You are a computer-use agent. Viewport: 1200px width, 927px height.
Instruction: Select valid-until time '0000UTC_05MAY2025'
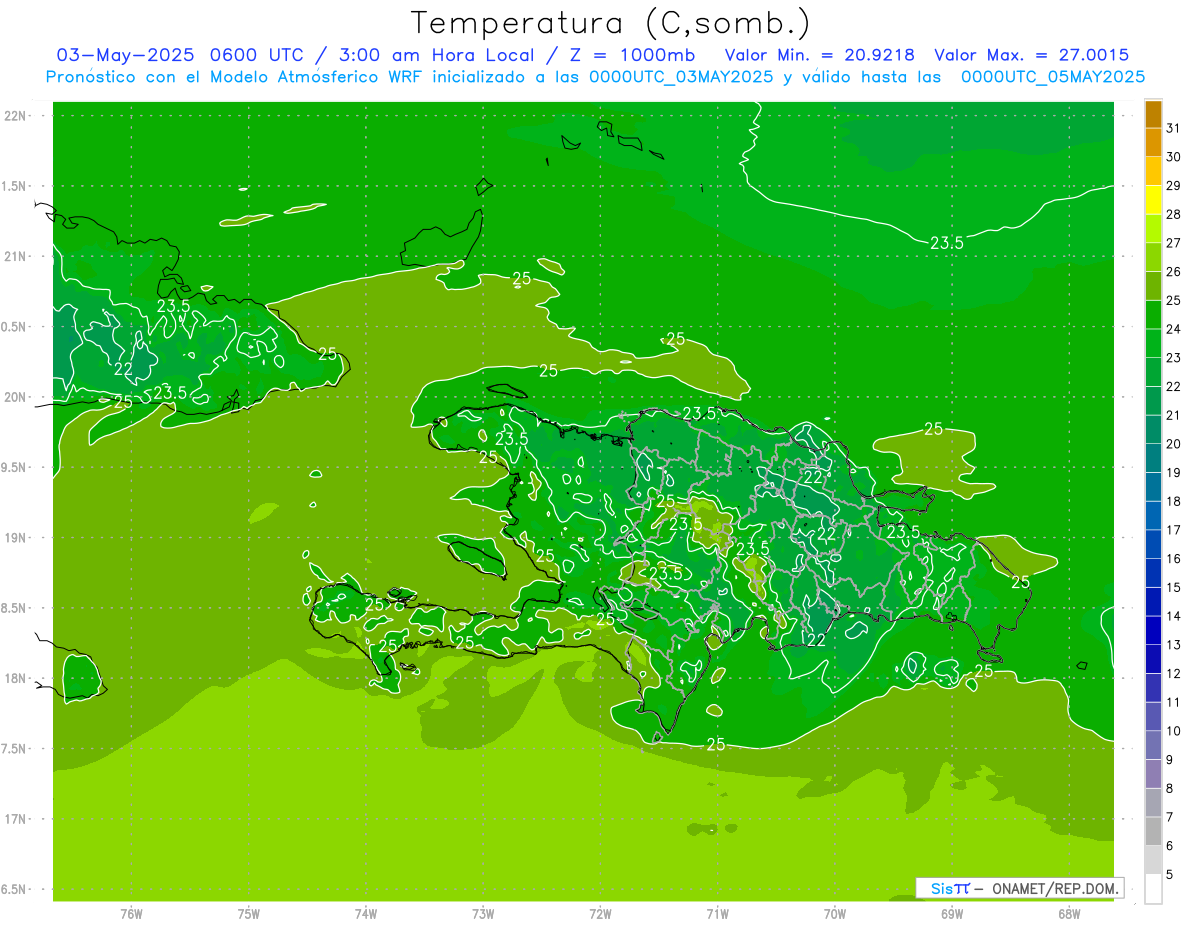click(1054, 77)
